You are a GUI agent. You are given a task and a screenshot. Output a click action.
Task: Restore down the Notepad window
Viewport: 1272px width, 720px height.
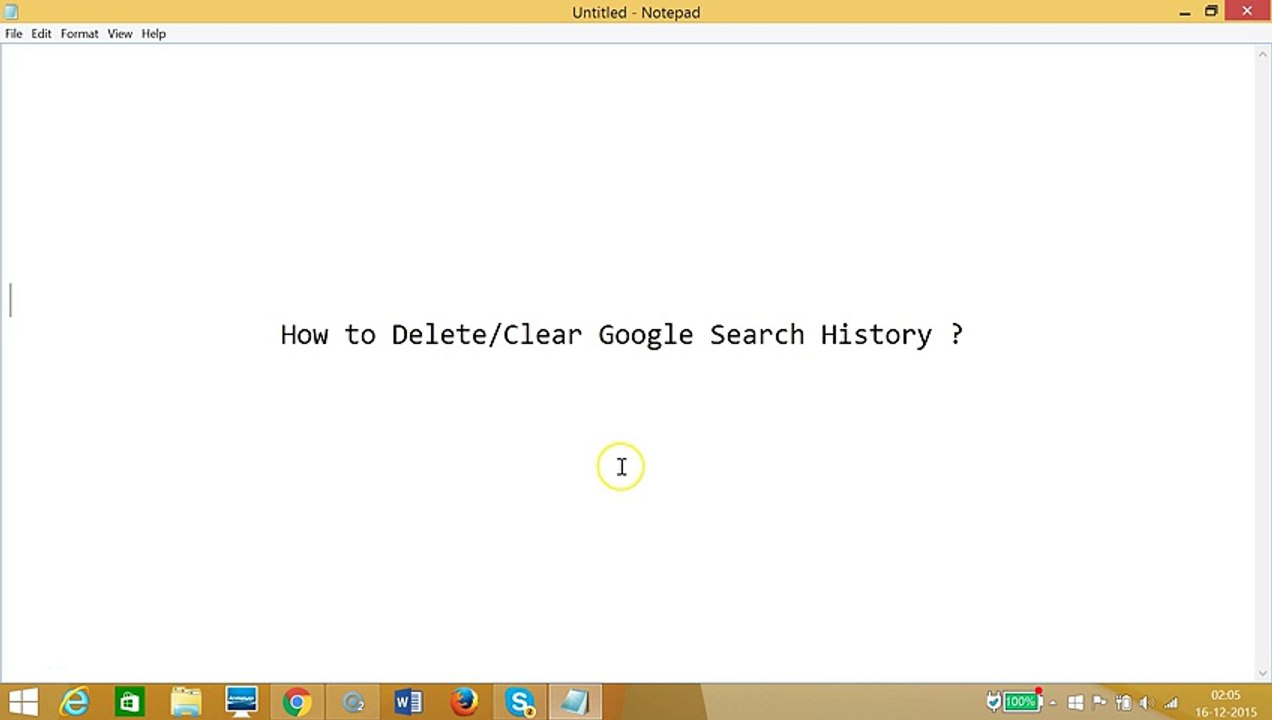(x=1211, y=12)
